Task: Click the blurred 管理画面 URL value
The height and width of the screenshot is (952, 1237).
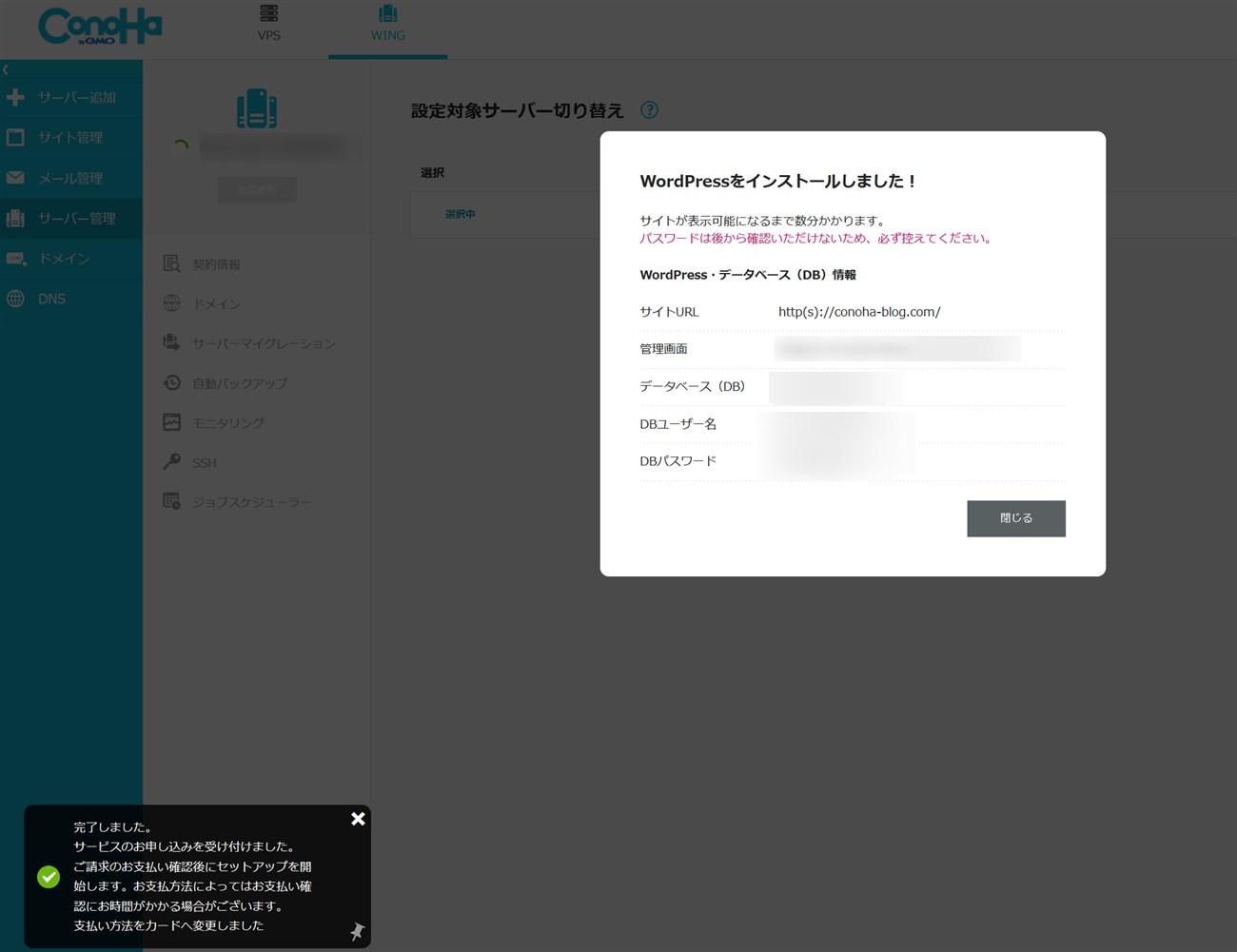Action: click(x=897, y=349)
